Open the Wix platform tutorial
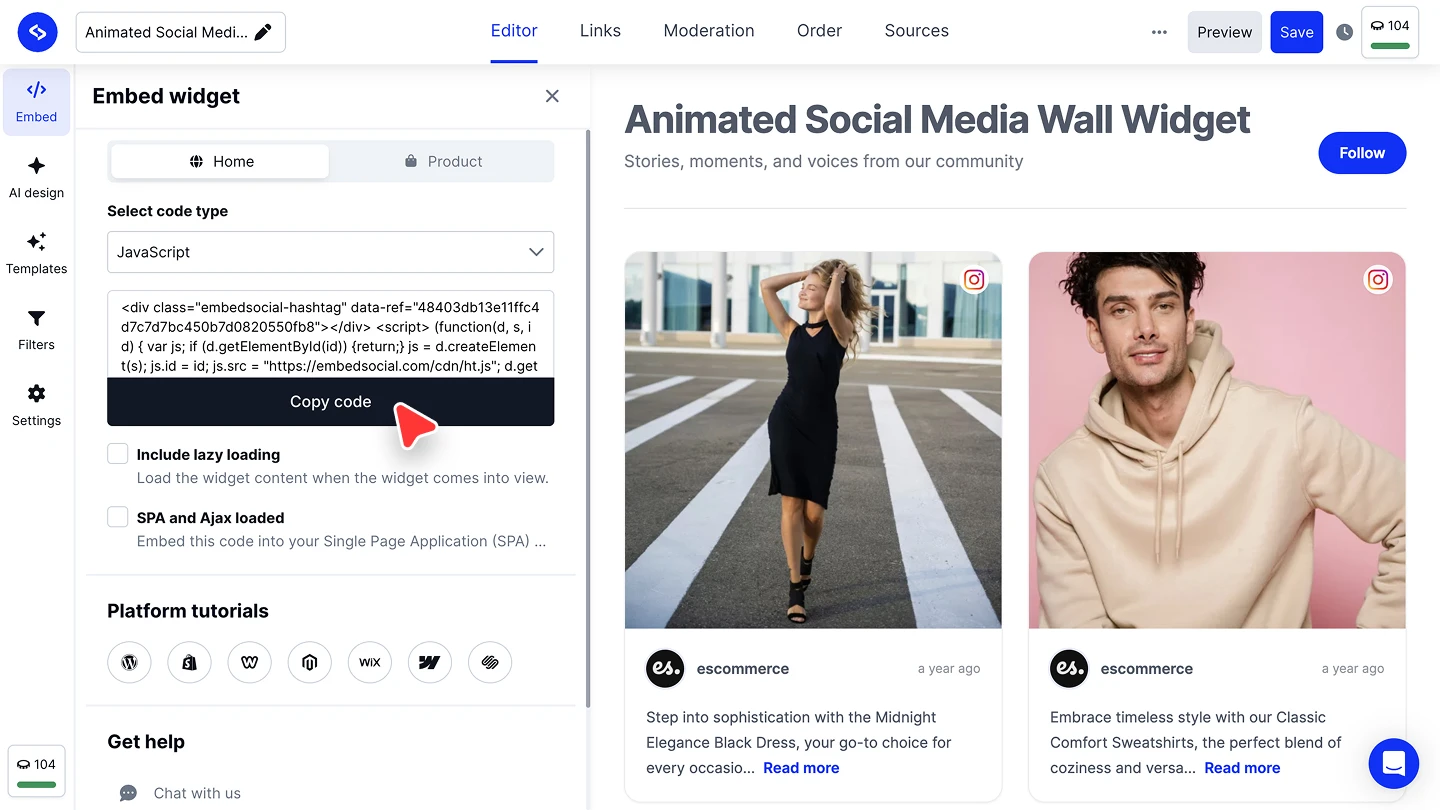This screenshot has width=1440, height=810. pyautogui.click(x=369, y=662)
